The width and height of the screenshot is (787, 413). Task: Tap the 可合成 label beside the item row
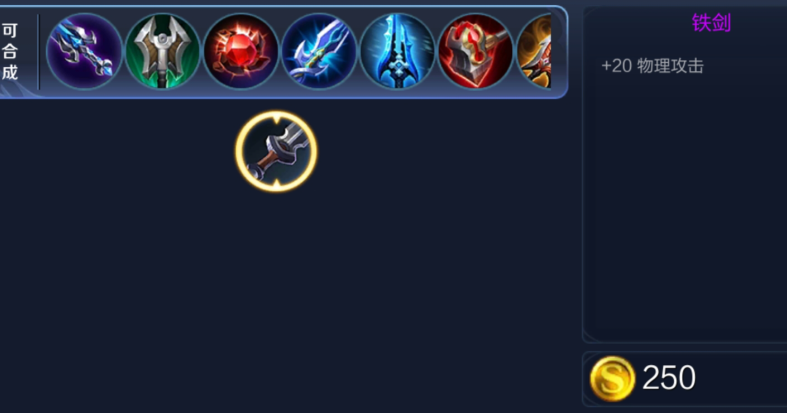tap(10, 52)
